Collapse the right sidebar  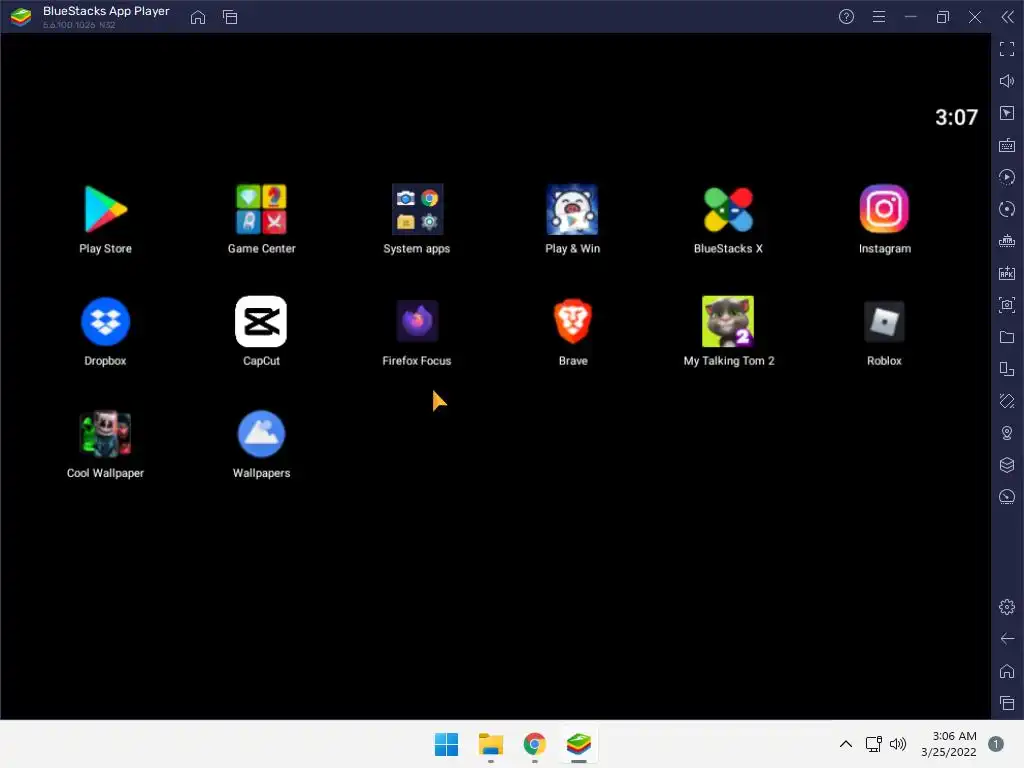(1008, 17)
